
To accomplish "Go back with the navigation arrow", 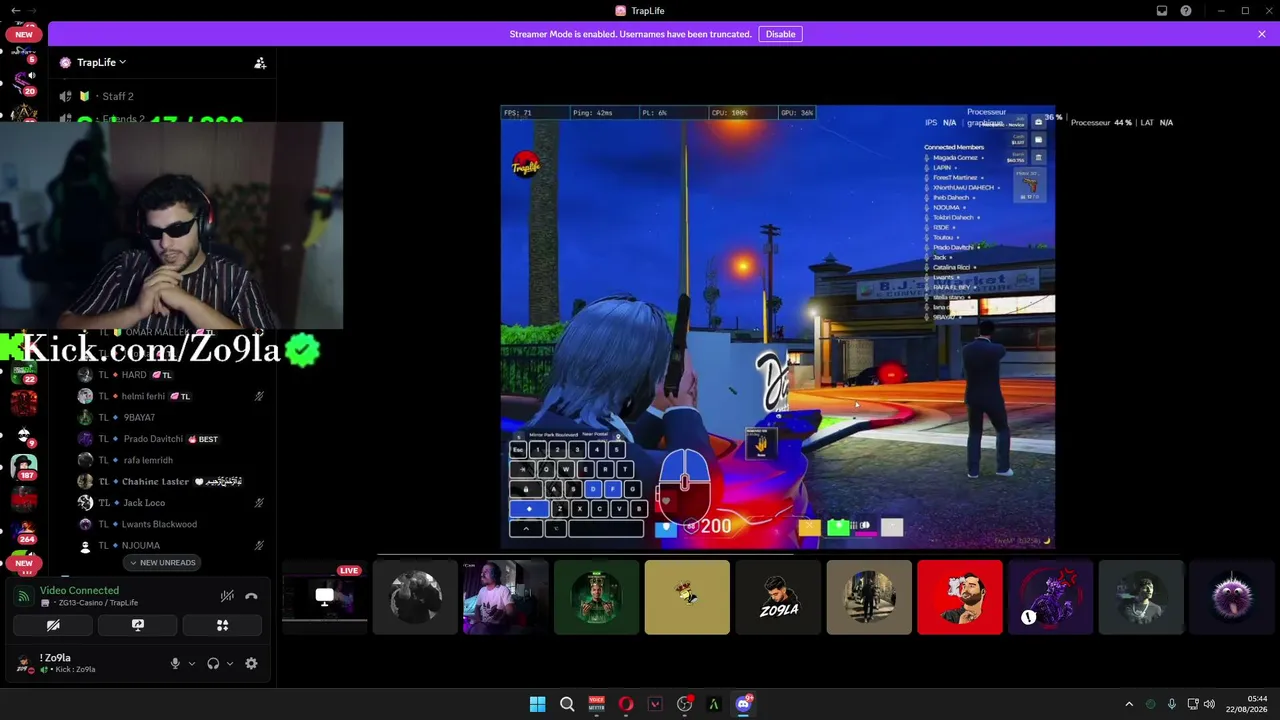I will [x=15, y=10].
